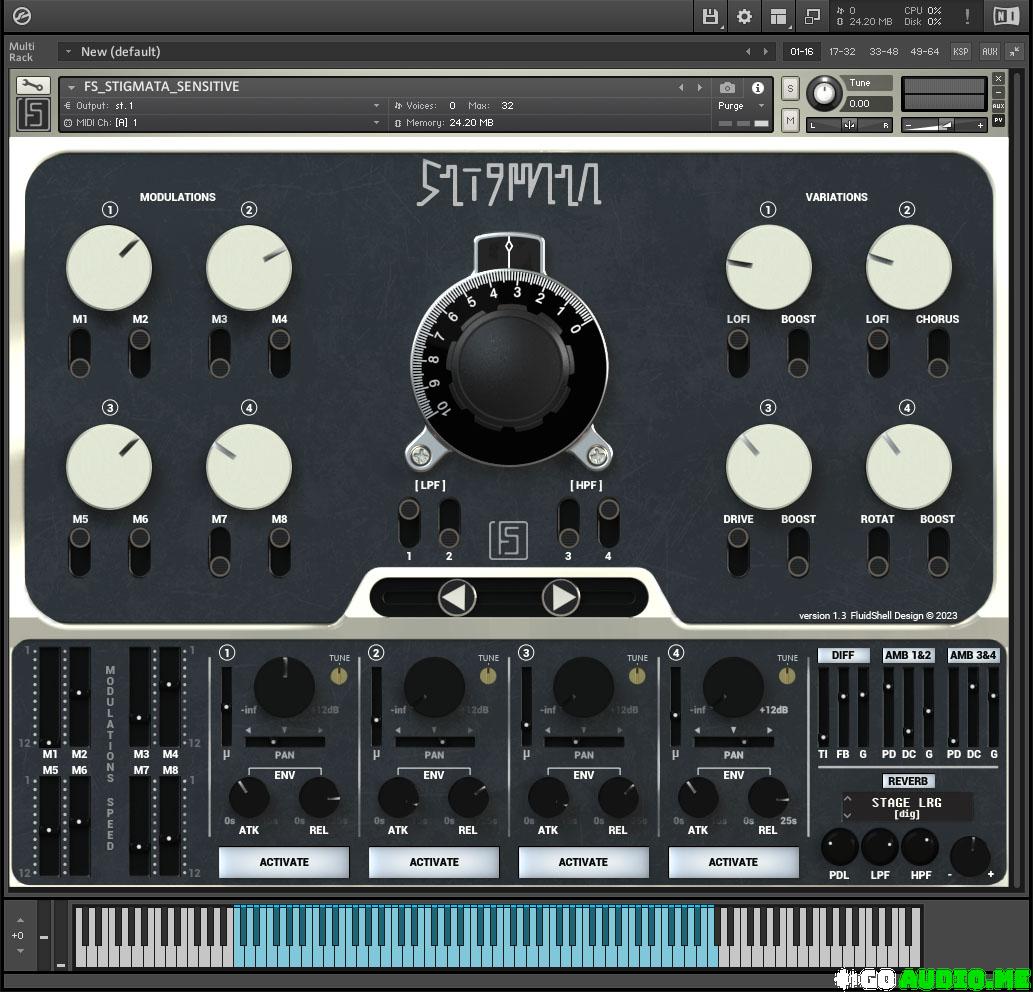Select previous reverb type up arrow
This screenshot has width=1033, height=992.
(848, 799)
